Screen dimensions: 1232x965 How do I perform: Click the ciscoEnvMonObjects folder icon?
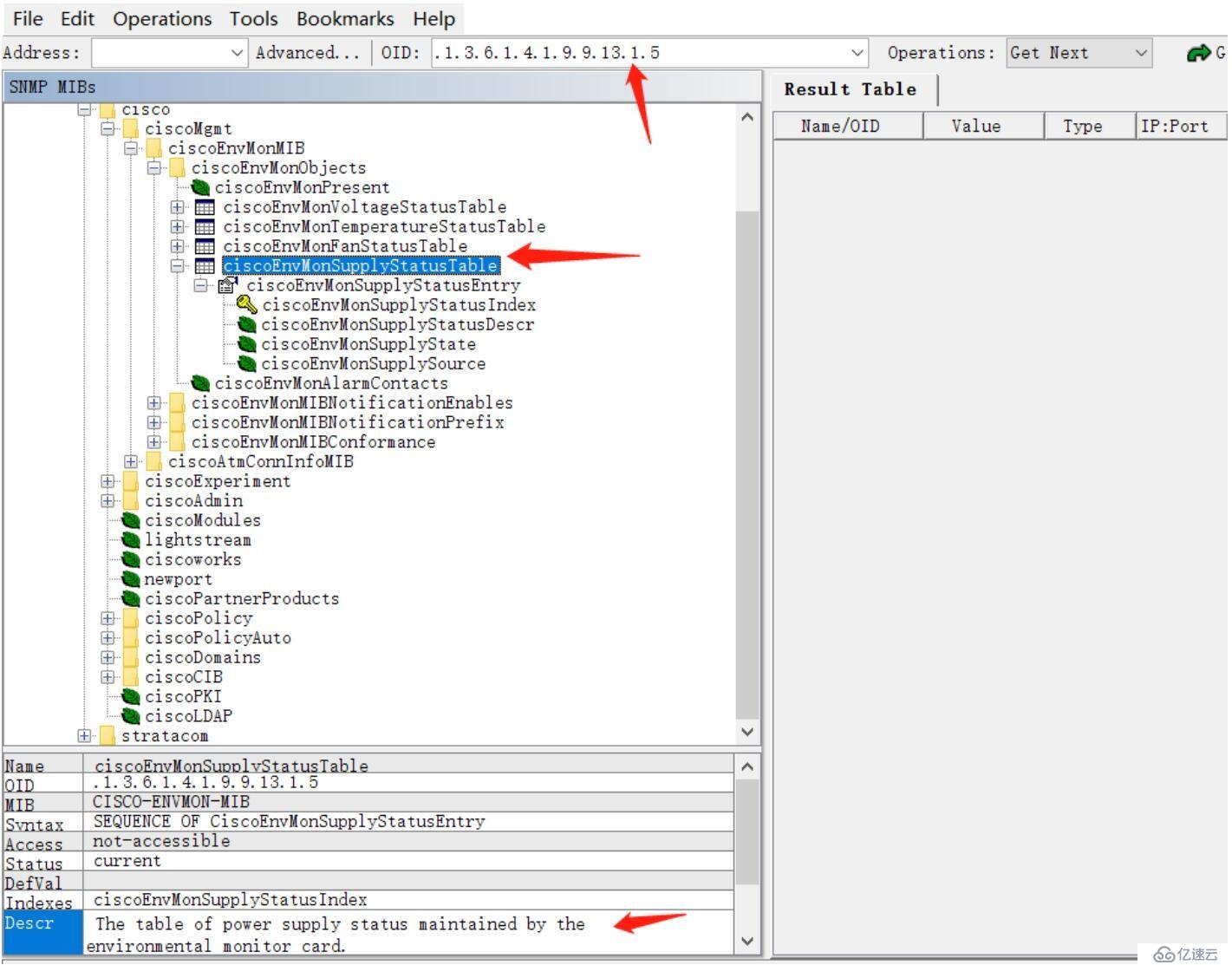click(x=178, y=168)
